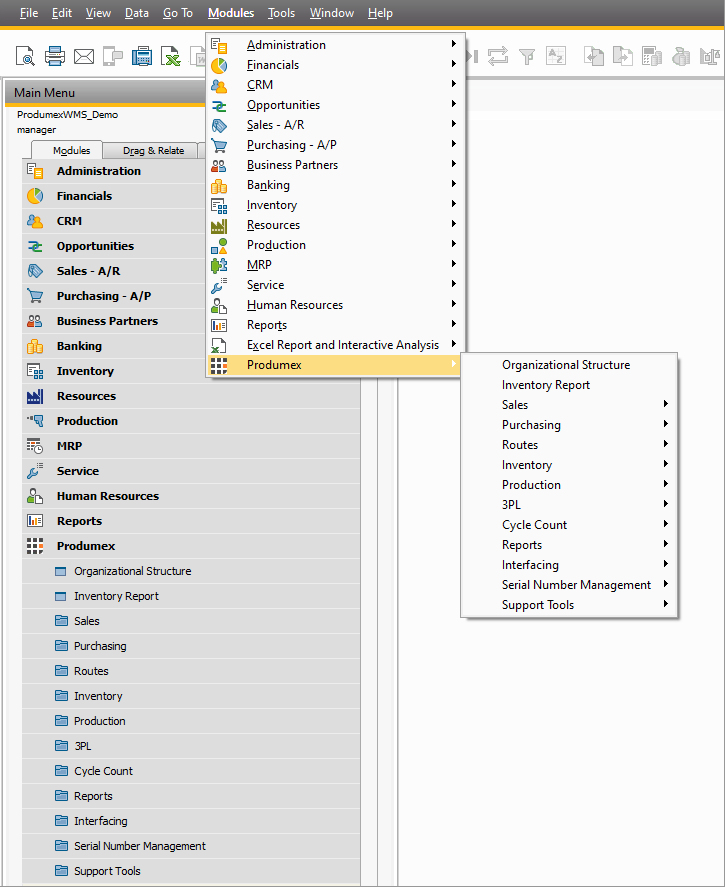Click Human Resources icon in Modules dropdown

[x=219, y=305]
